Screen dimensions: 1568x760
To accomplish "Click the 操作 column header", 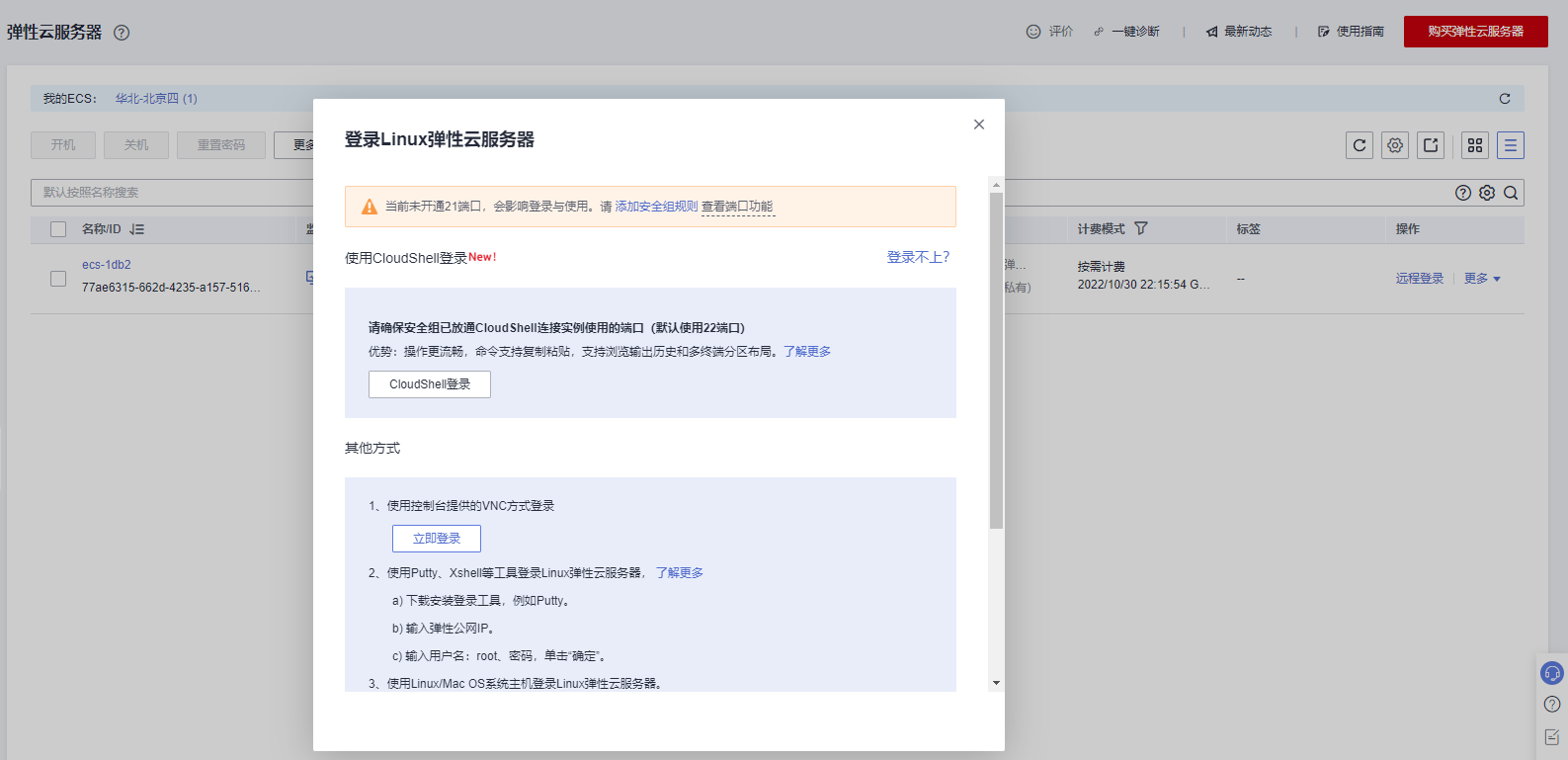I will click(1408, 229).
